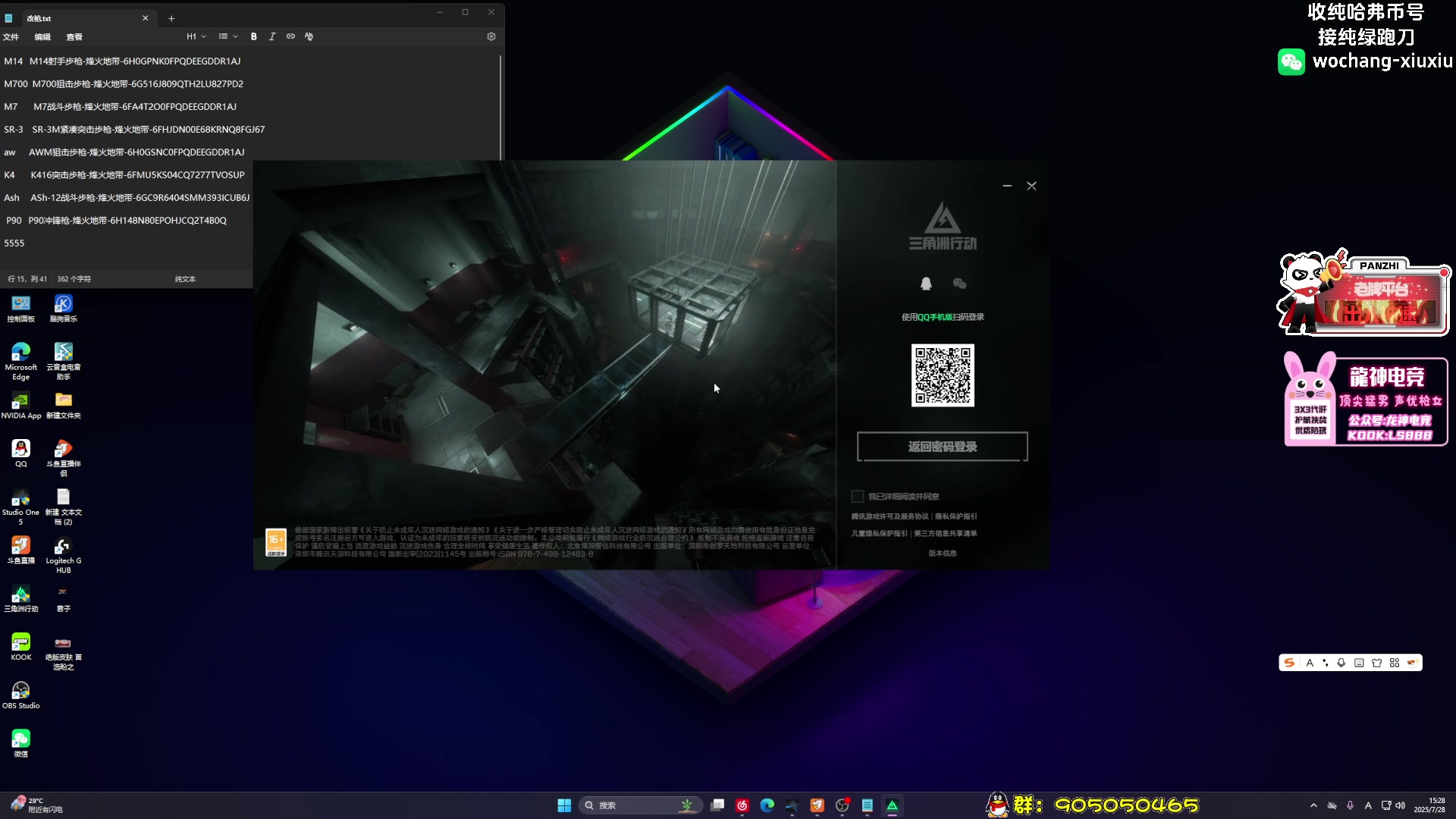Open the 文件 menu in Notepad

11,36
